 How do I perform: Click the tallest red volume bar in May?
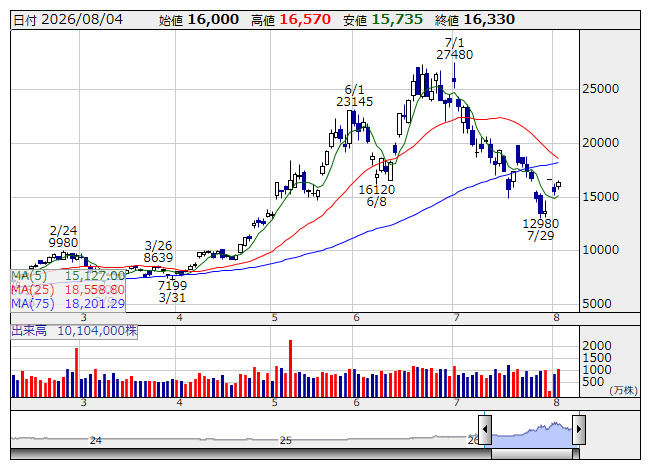click(290, 368)
